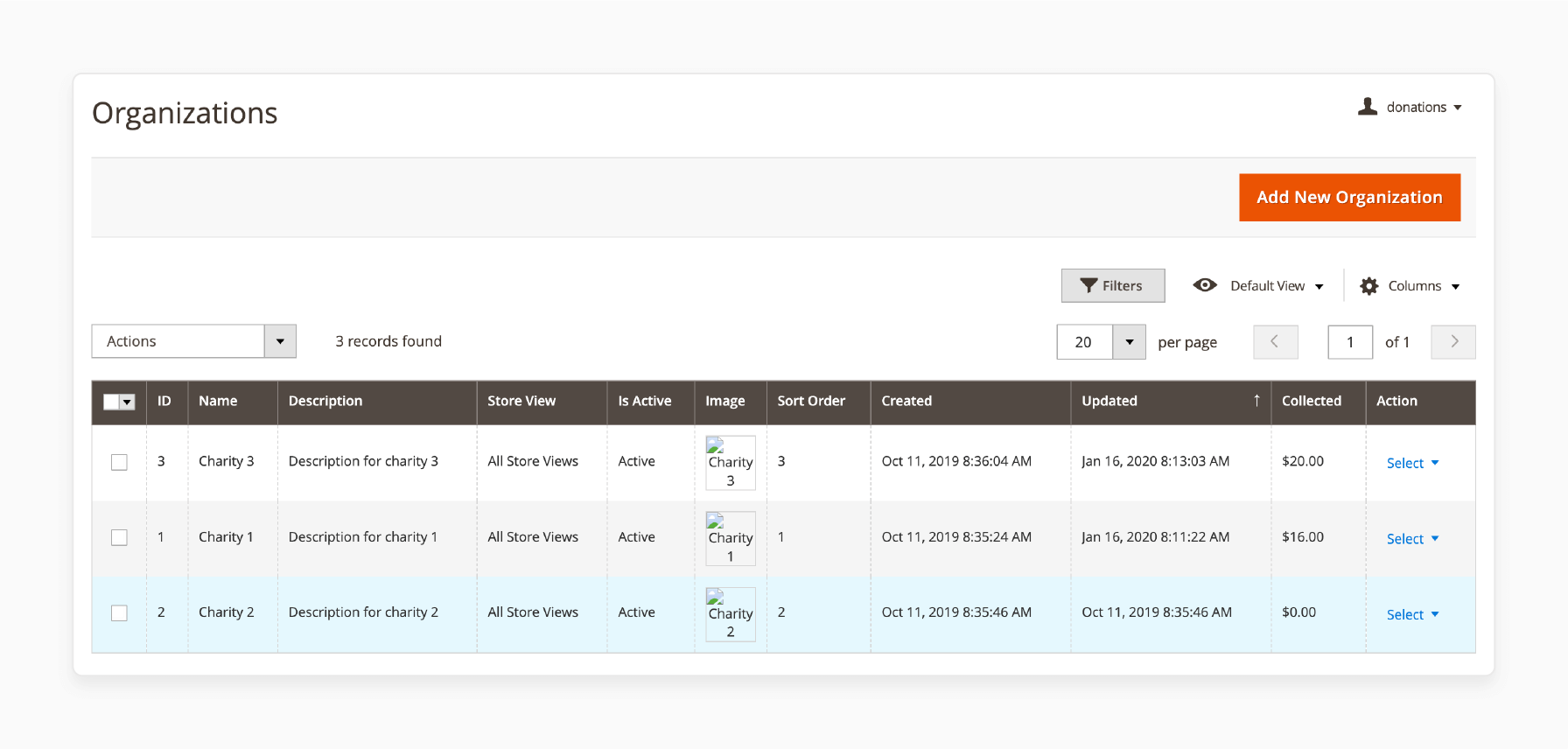
Task: Click the gear icon for Columns
Action: (x=1369, y=286)
